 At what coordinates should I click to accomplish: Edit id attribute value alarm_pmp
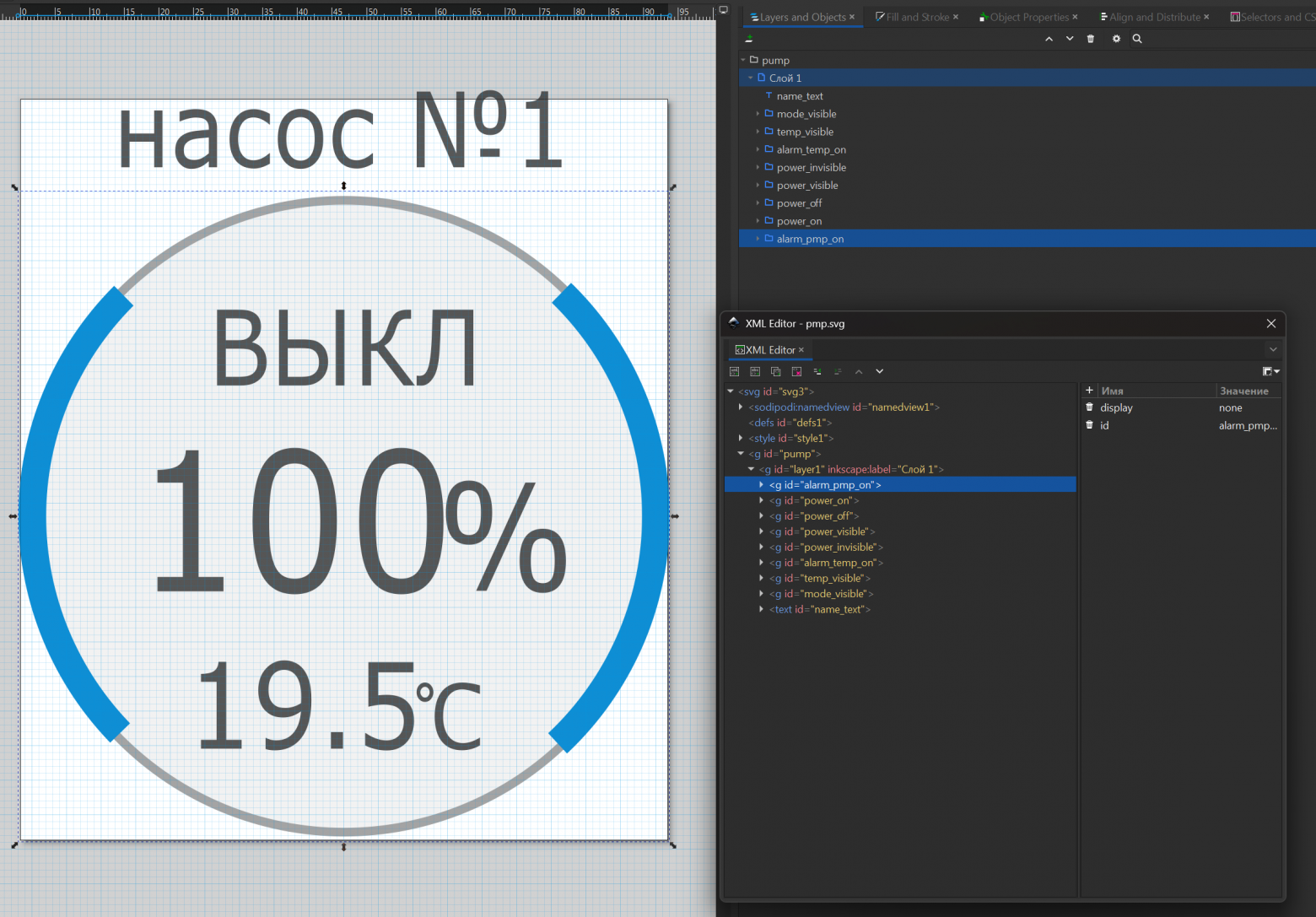click(1248, 426)
